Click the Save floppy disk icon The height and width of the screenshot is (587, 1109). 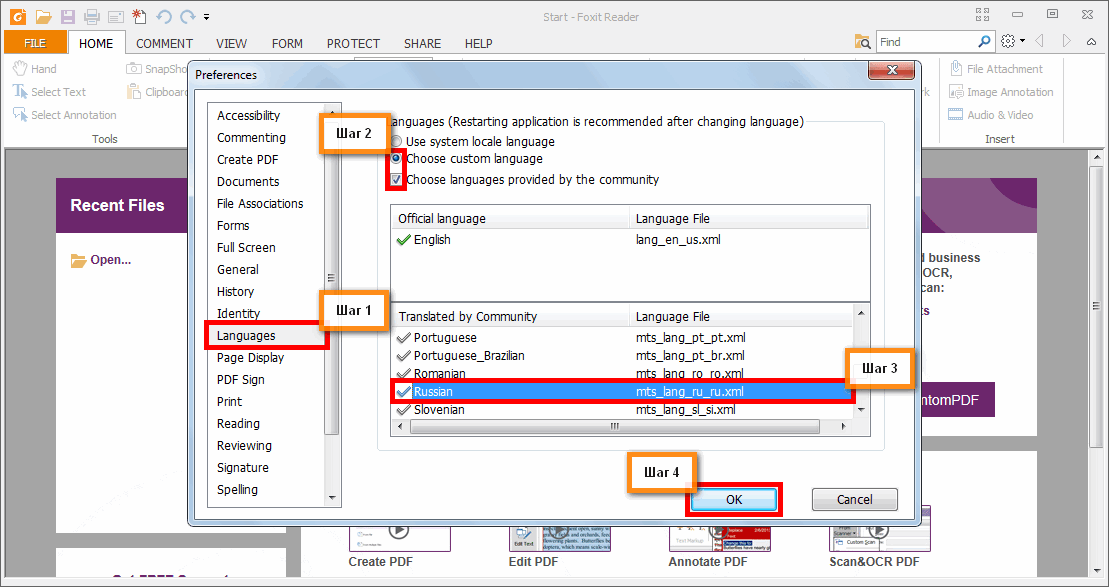pyautogui.click(x=67, y=16)
